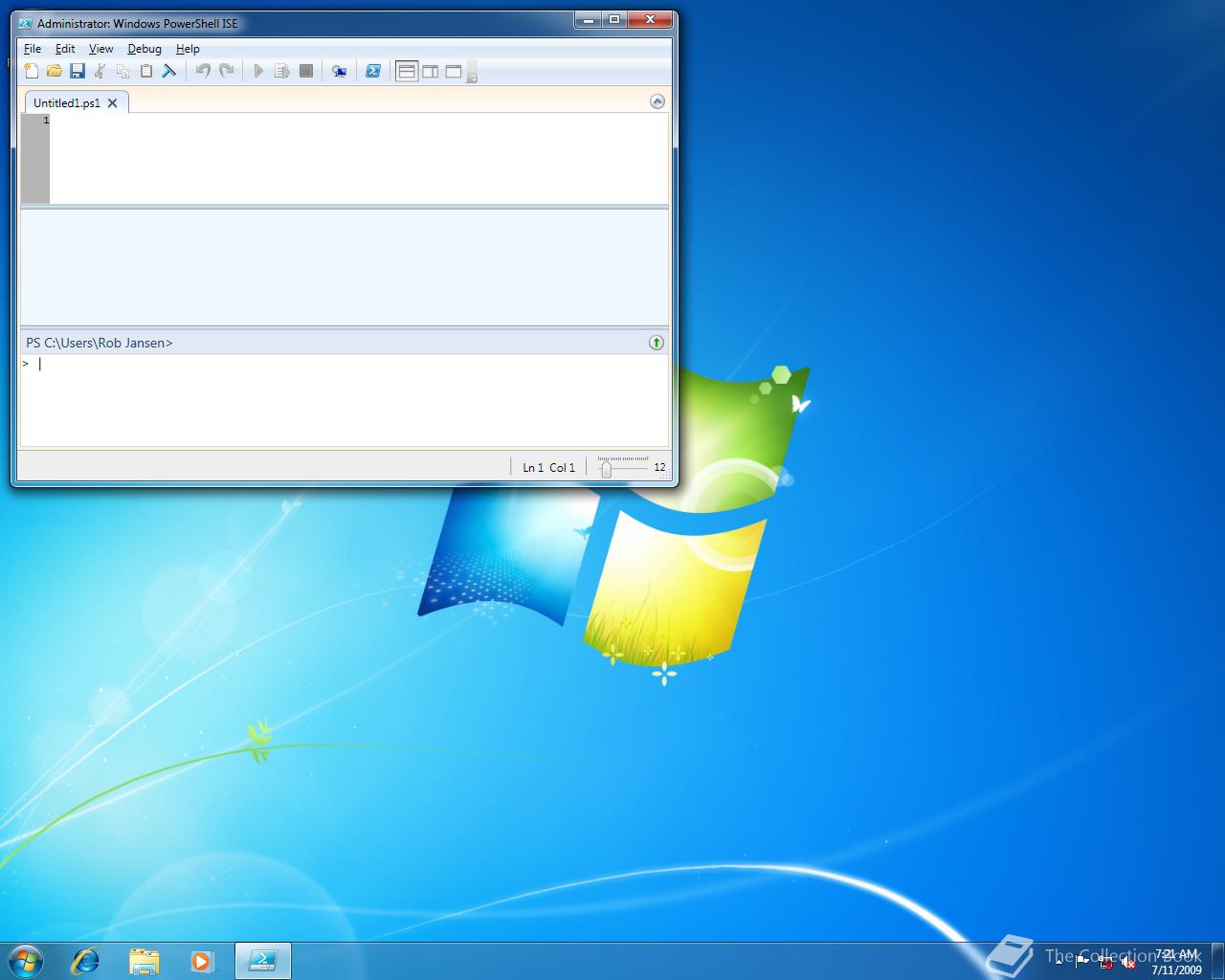Open the Debug menu

pos(145,49)
